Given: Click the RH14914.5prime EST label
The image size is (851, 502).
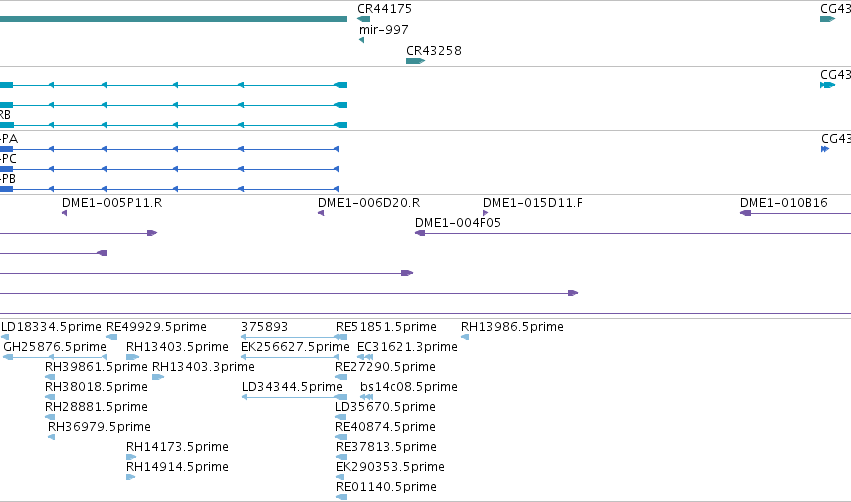Looking at the screenshot, I should pos(177,467).
